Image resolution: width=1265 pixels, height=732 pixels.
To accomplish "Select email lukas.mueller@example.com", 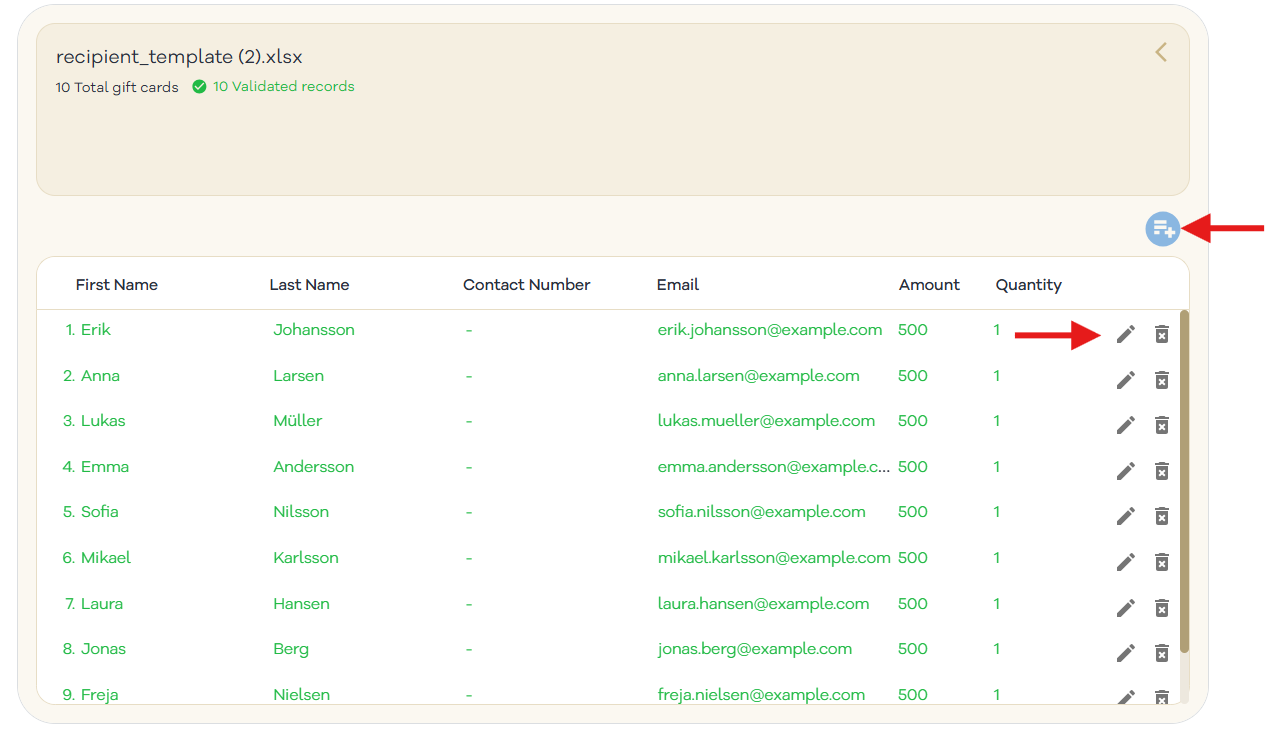I will (766, 421).
